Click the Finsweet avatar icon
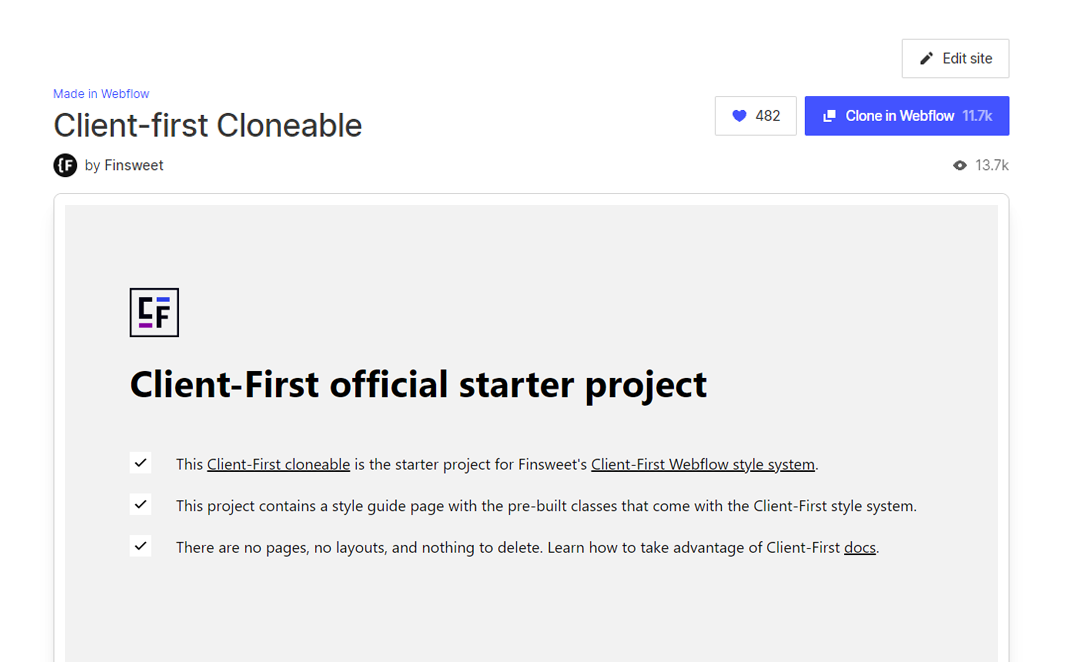1065x662 pixels. [x=65, y=165]
